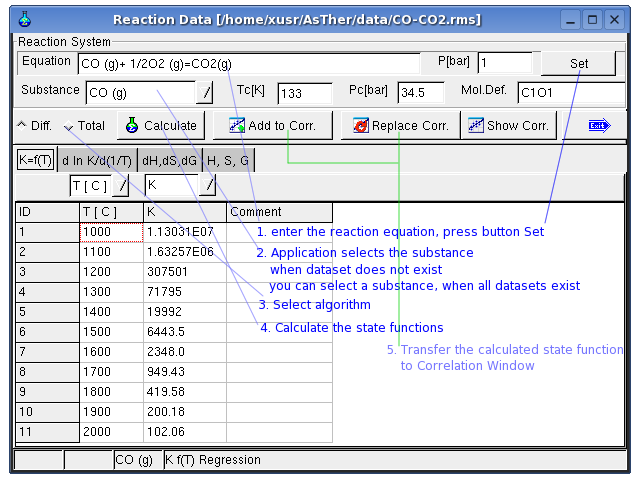The width and height of the screenshot is (640, 480).
Task: Click the reaction Equation input field
Action: (x=248, y=63)
